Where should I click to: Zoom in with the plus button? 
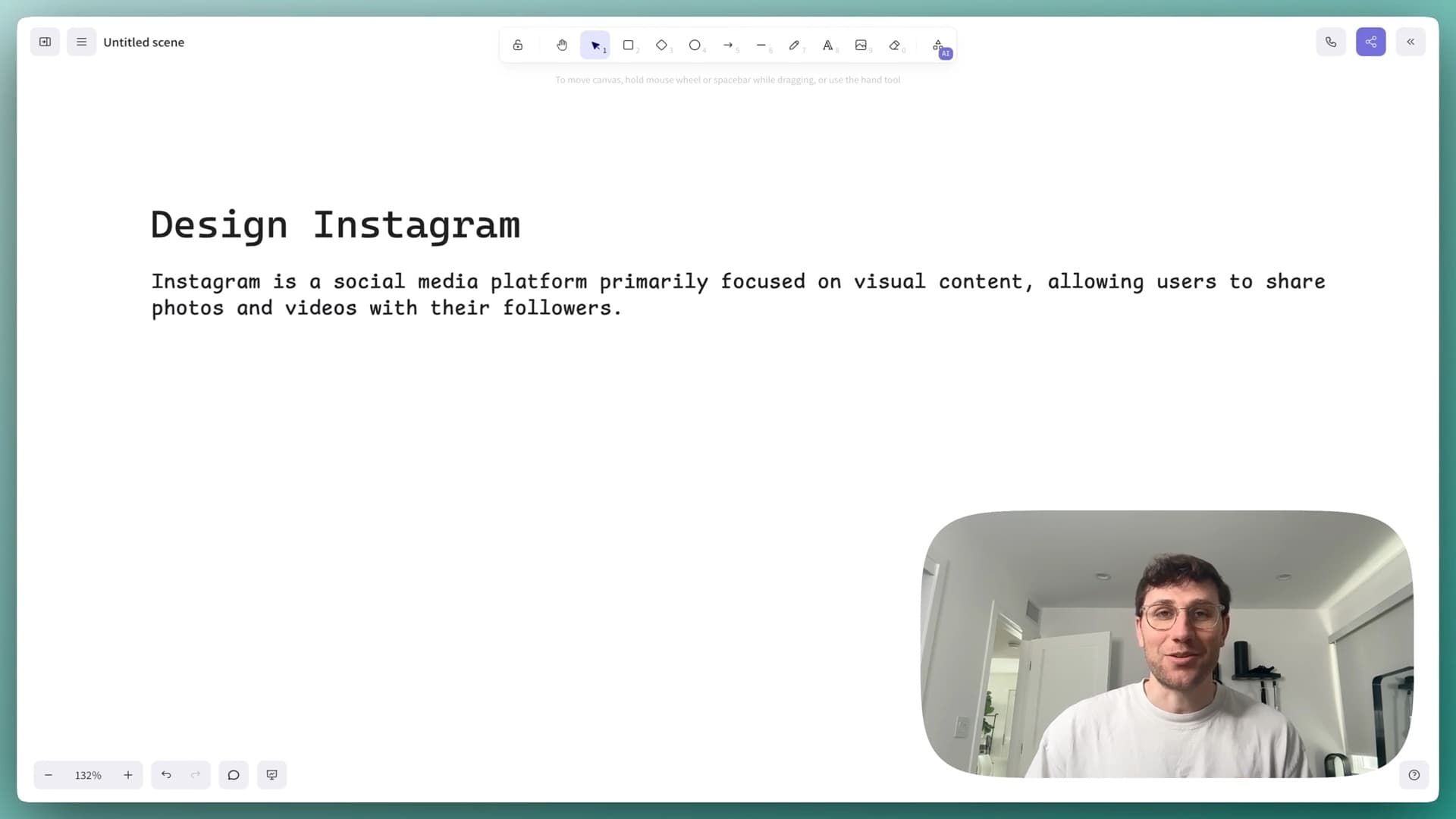[x=128, y=775]
